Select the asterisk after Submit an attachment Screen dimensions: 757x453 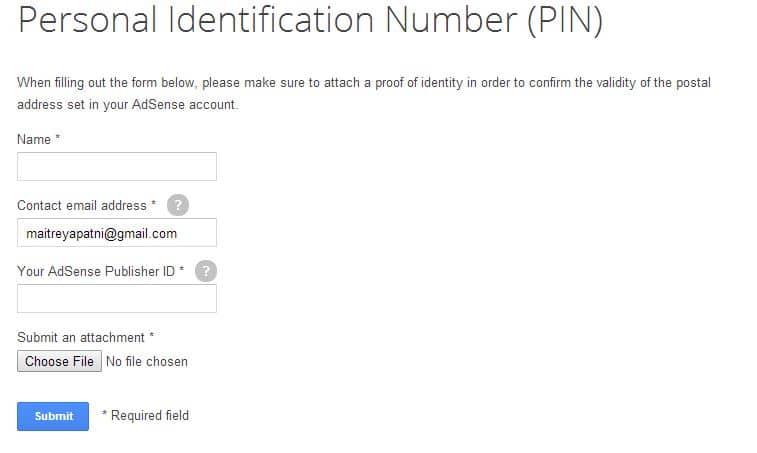pyautogui.click(x=151, y=336)
